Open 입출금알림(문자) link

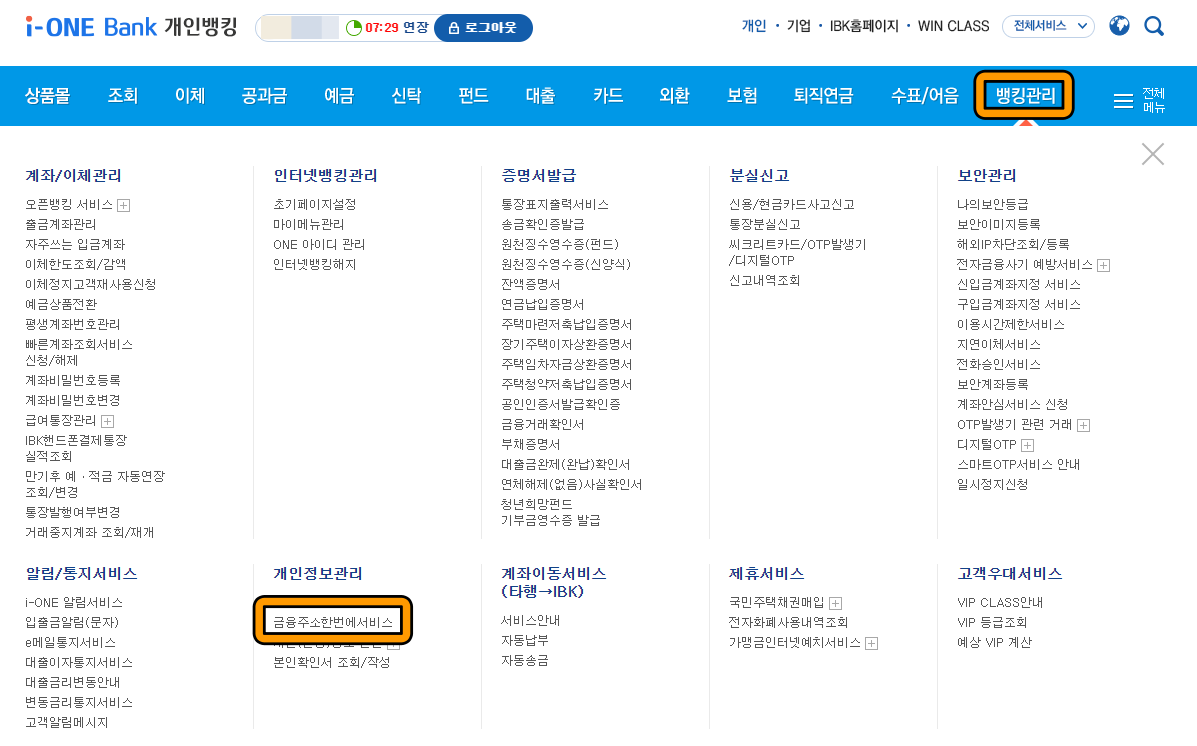point(72,622)
